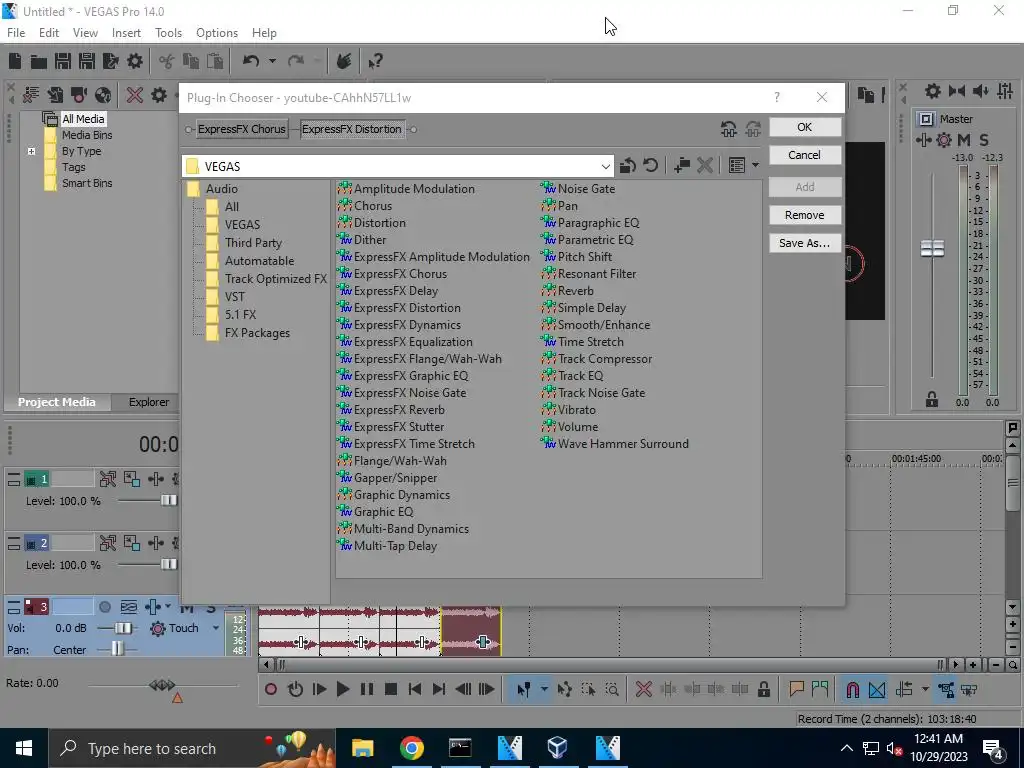Toggle Enable Snapping magnet icon

tap(852, 689)
